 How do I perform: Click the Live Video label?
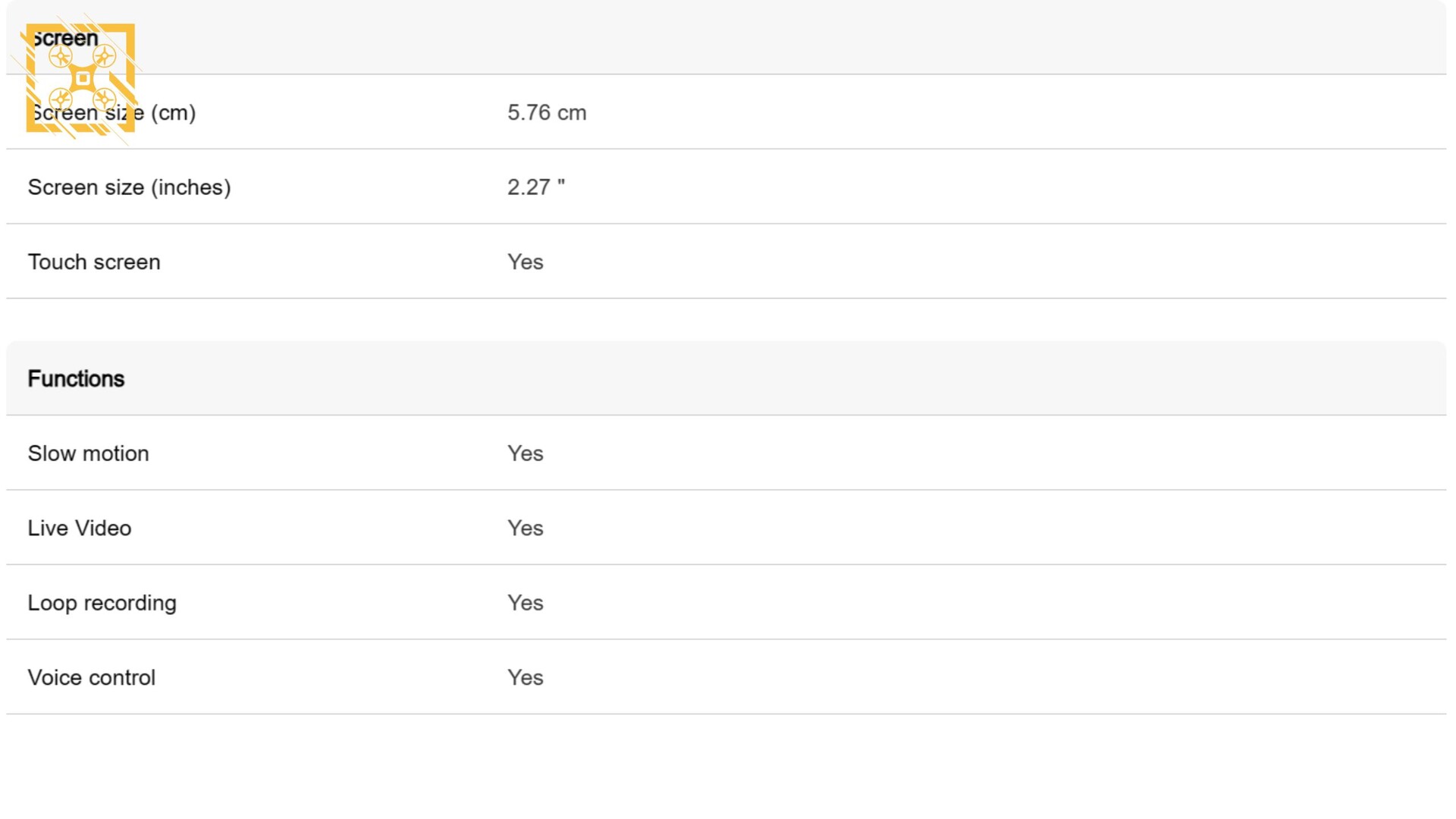pyautogui.click(x=80, y=529)
